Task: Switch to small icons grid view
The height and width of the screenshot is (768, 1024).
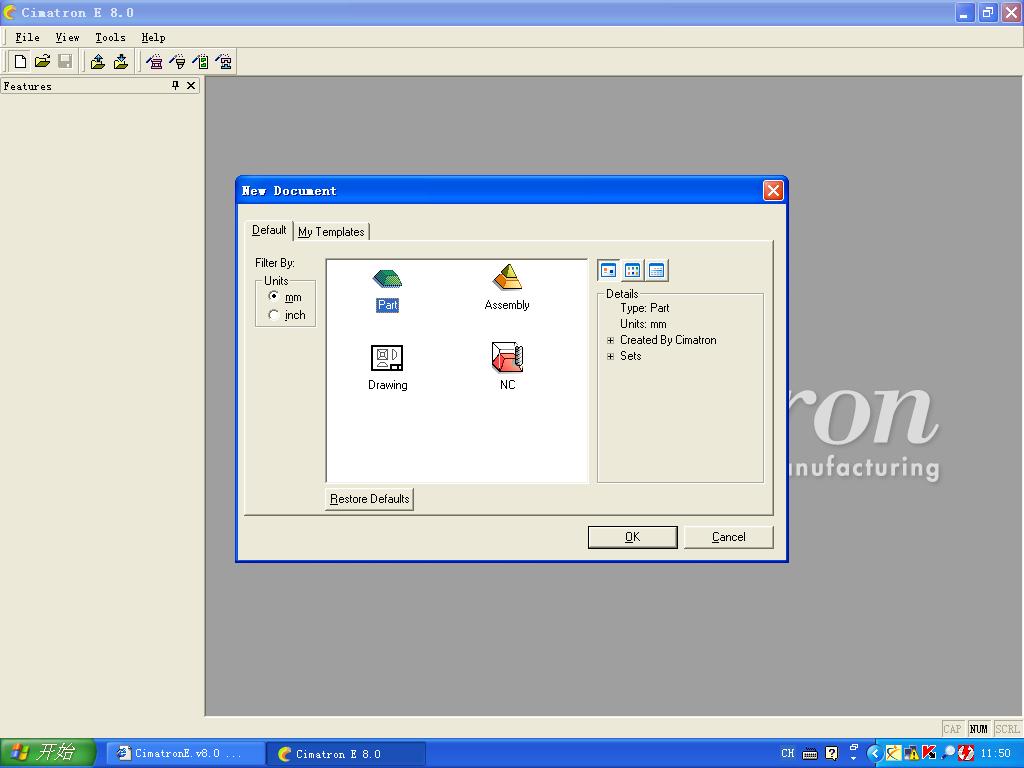Action: click(632, 270)
